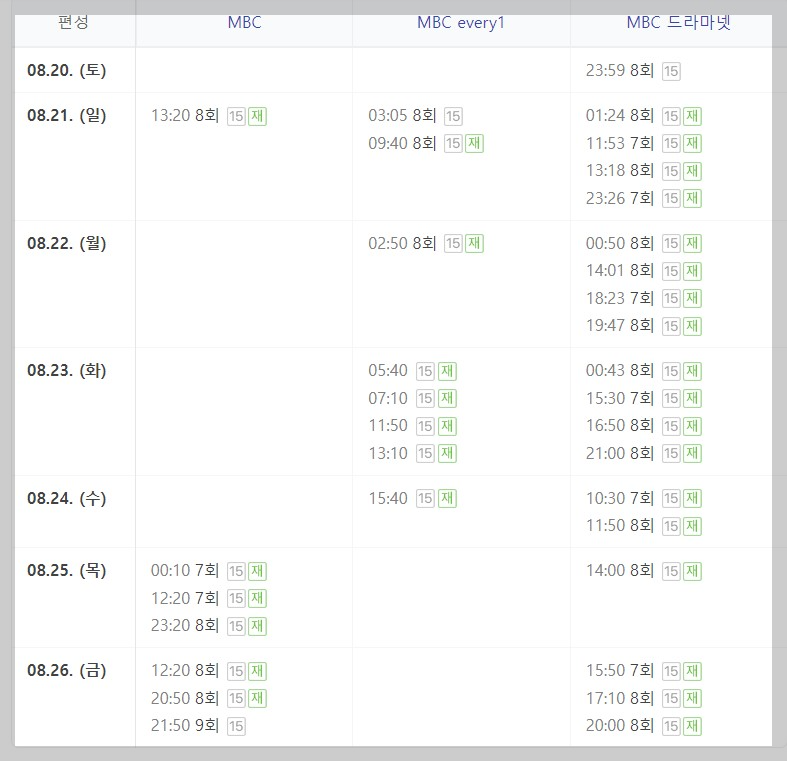Click the 02:50 8회 entry
Screen dimensions: 787x761
[403, 243]
